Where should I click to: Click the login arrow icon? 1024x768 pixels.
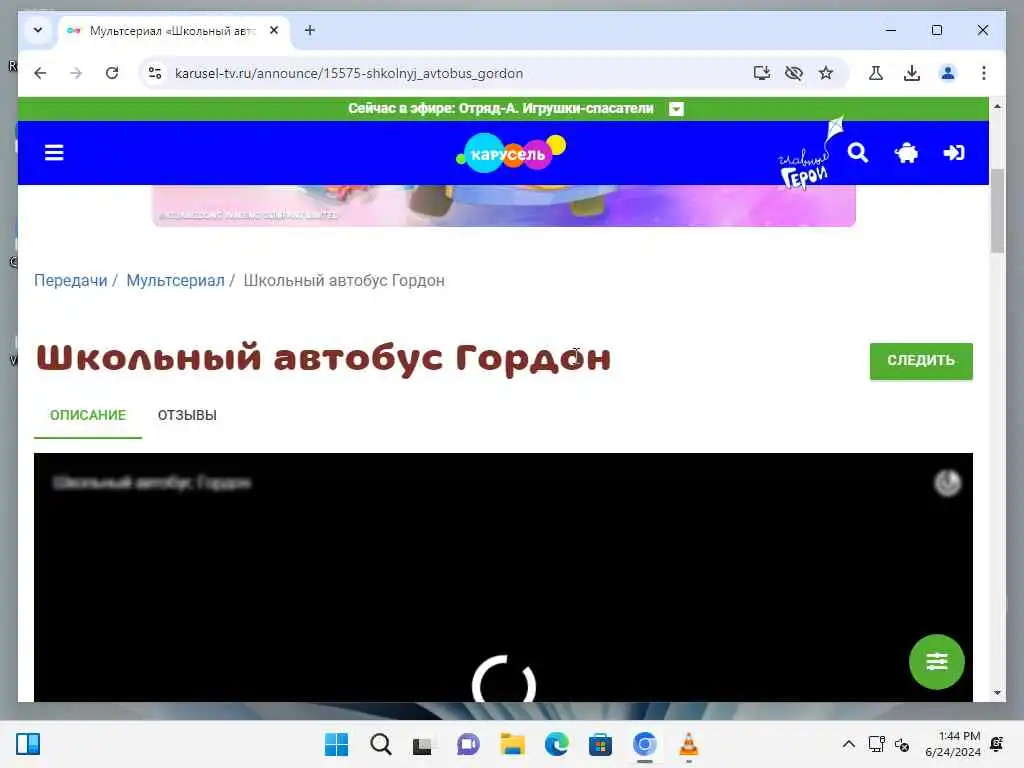click(954, 153)
